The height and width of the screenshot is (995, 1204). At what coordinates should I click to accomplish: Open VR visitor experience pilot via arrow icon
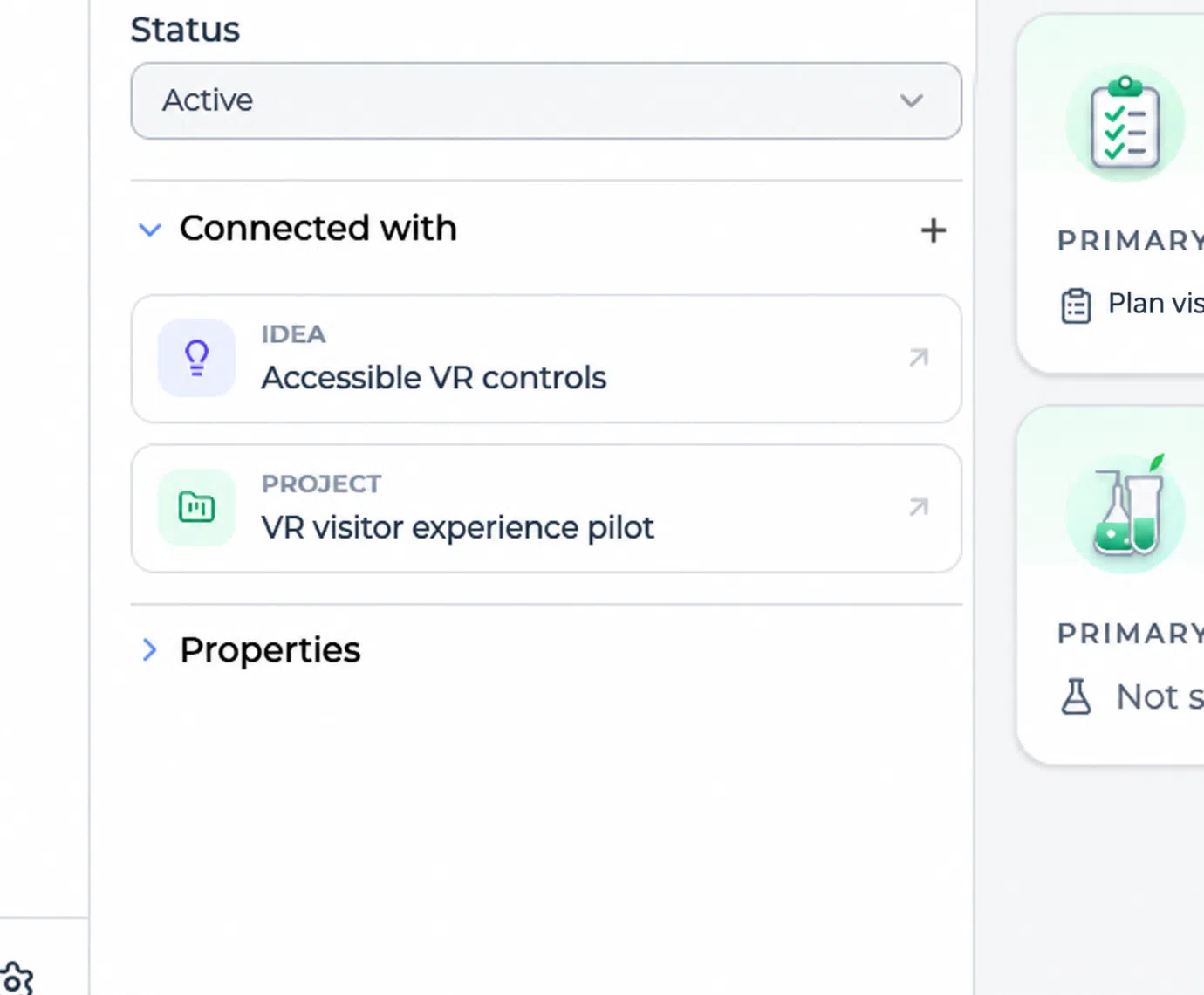click(x=919, y=507)
